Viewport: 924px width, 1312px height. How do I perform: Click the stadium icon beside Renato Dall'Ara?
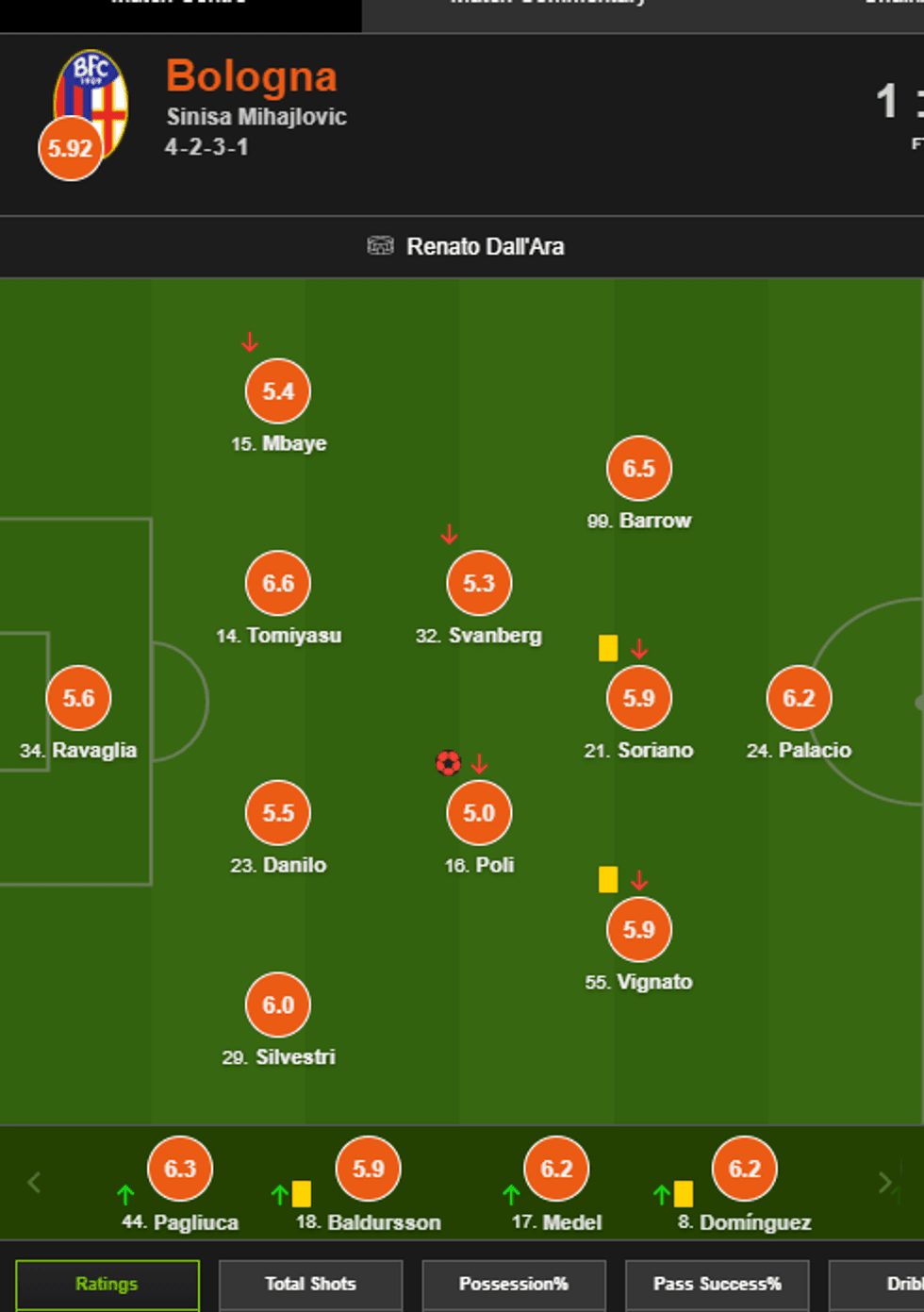click(x=380, y=246)
